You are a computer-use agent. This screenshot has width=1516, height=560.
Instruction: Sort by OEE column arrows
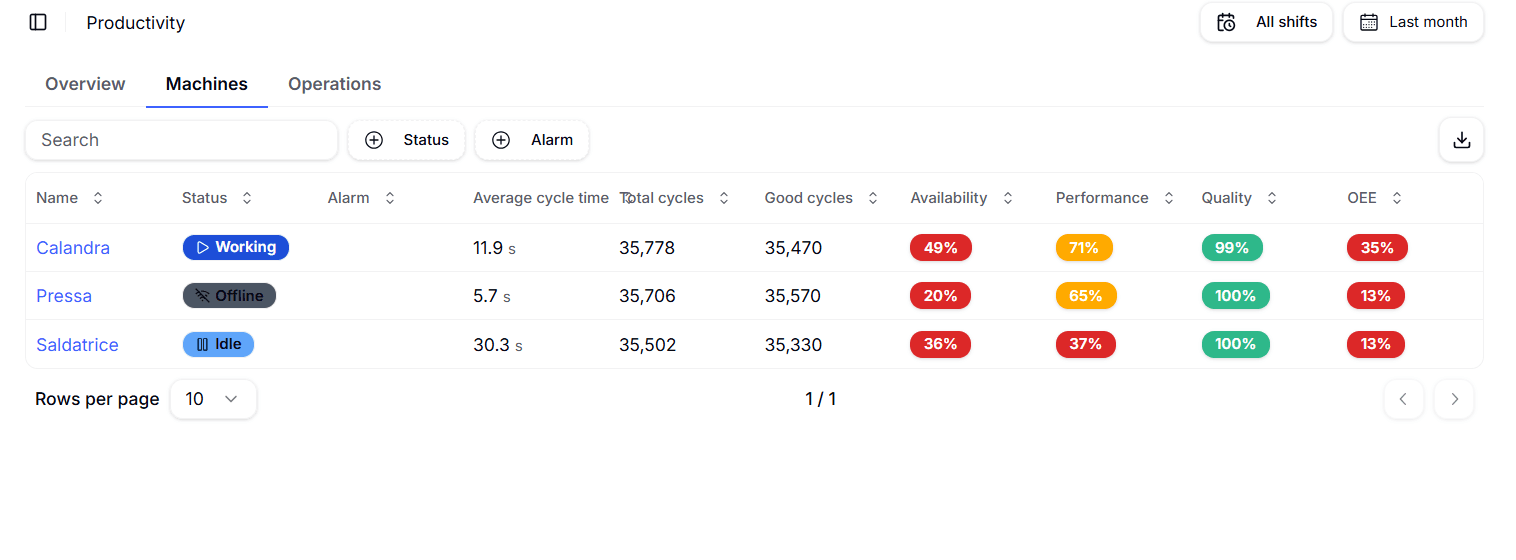pyautogui.click(x=1397, y=198)
